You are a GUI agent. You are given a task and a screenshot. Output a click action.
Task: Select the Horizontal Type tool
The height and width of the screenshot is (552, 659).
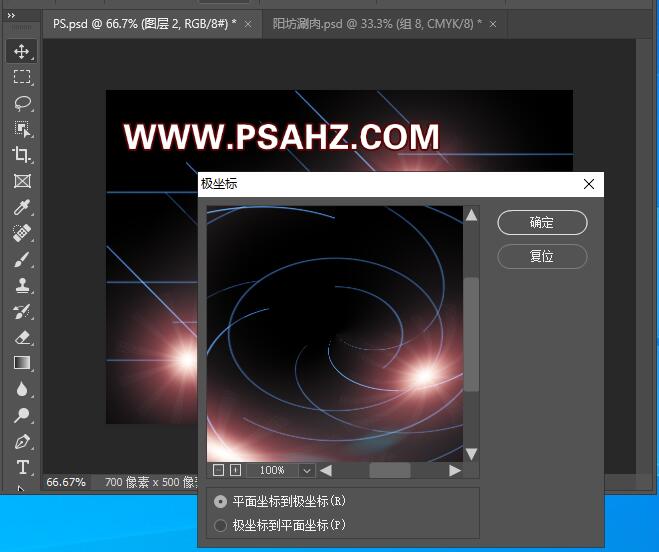(x=21, y=467)
